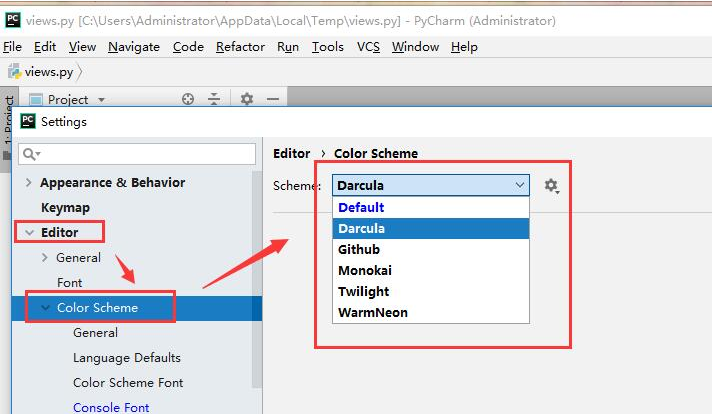Hide Project panel using minus icon
The width and height of the screenshot is (712, 415).
tap(273, 99)
